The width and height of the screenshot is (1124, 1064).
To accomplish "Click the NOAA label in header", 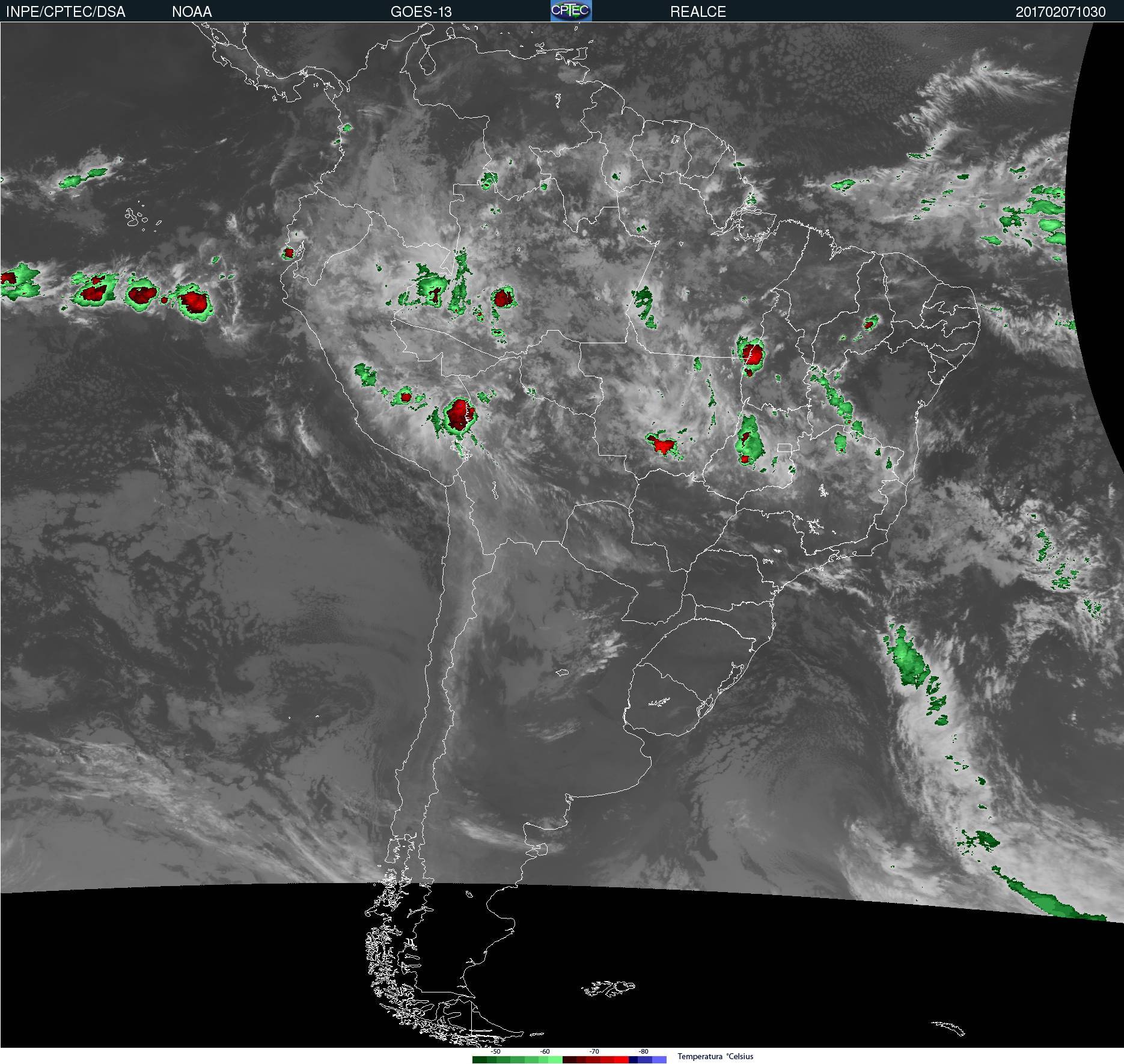I will [192, 11].
